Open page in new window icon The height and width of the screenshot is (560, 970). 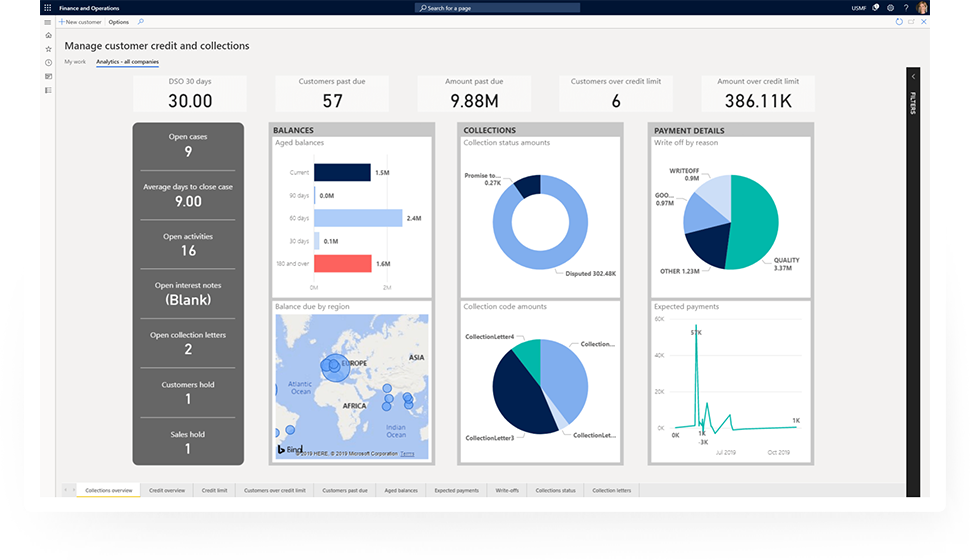click(x=911, y=22)
